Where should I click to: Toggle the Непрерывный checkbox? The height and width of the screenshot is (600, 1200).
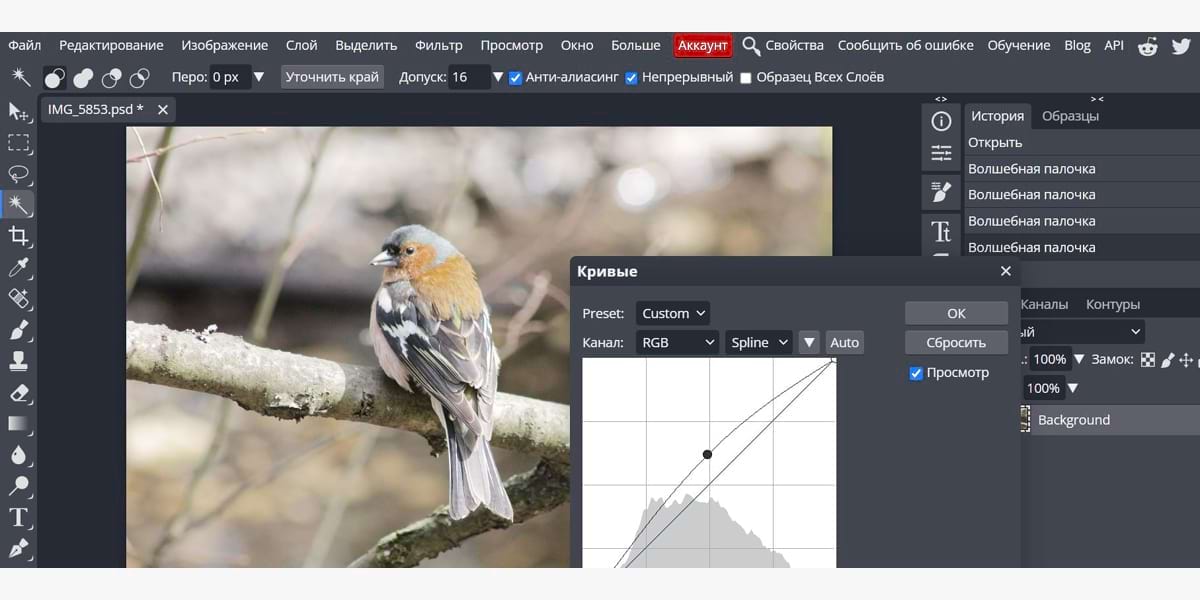[632, 78]
